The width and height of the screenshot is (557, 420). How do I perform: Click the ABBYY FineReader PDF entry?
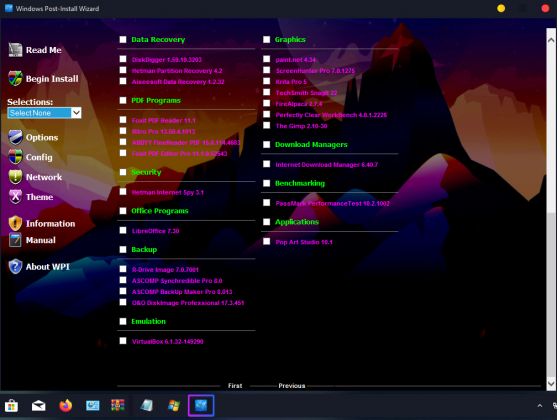(186, 142)
